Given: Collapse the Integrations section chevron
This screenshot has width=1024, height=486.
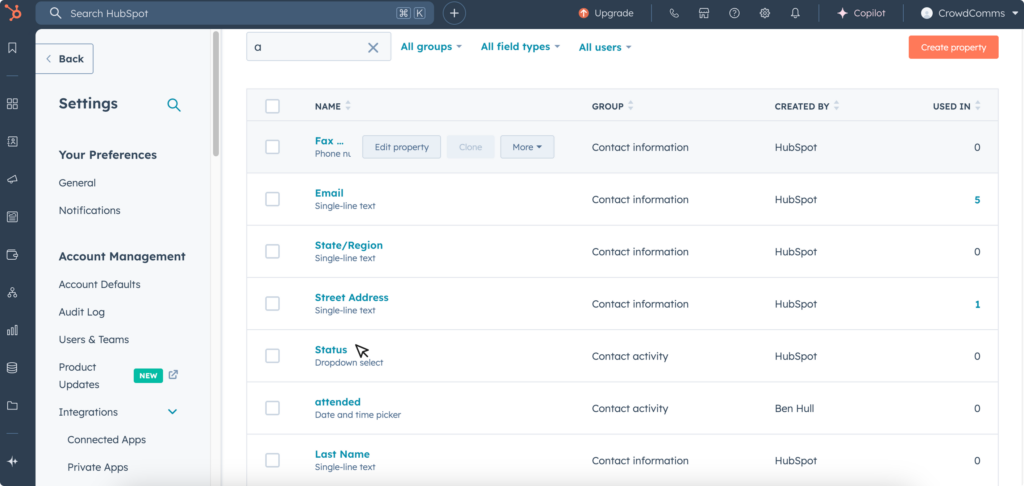Looking at the screenshot, I should tap(172, 412).
